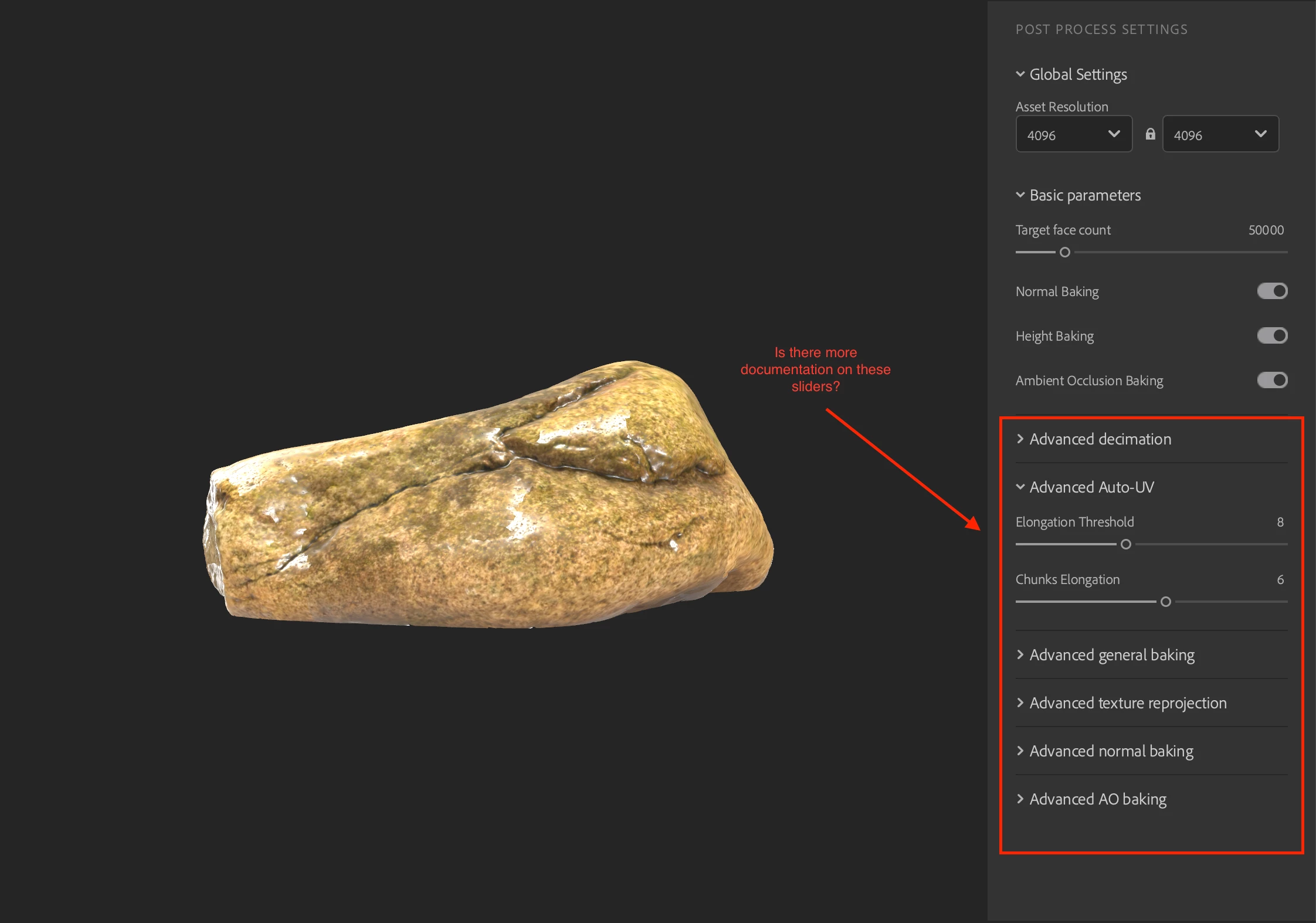Click the Chunks Elongation label
The image size is (1316, 923).
[1067, 579]
